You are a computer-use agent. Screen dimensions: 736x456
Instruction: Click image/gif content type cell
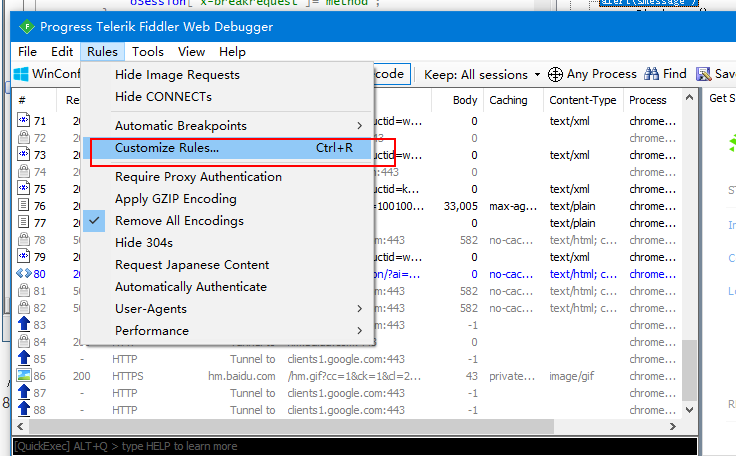pyautogui.click(x=572, y=376)
